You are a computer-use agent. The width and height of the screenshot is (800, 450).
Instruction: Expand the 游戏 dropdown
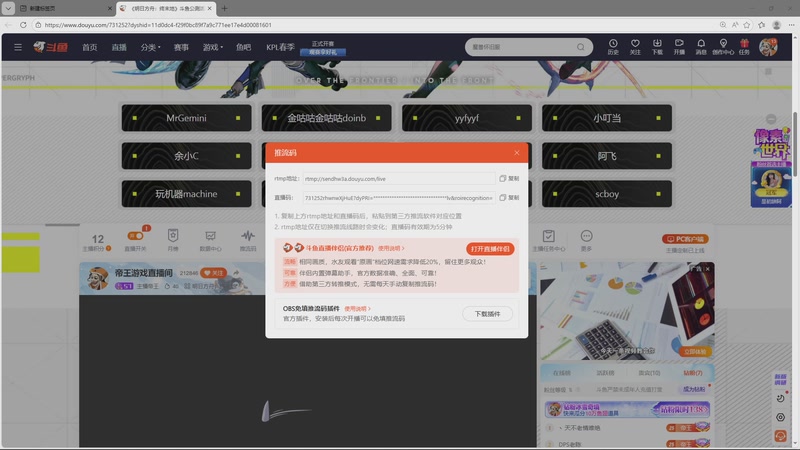[212, 47]
